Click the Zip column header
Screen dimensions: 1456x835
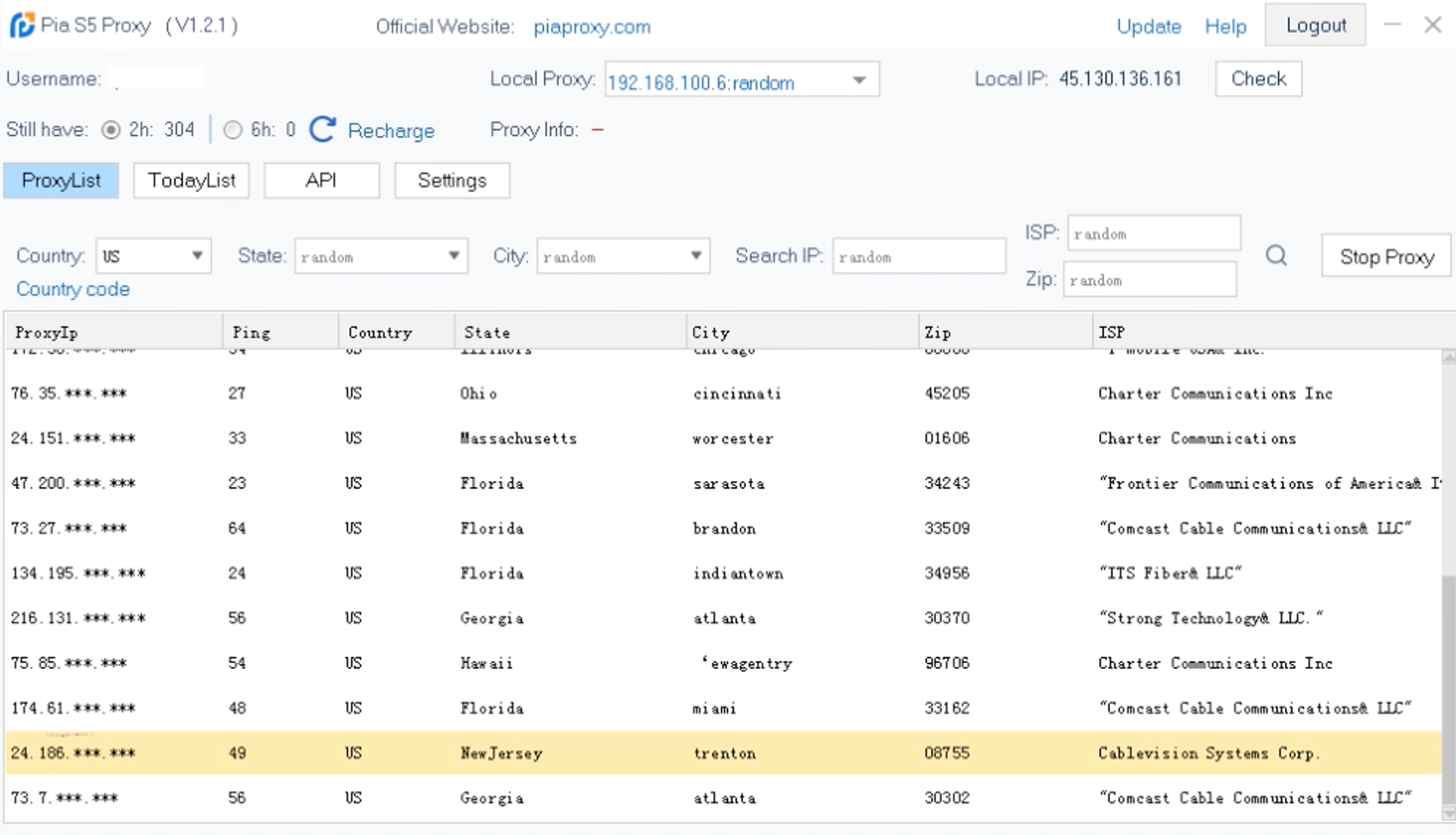tap(1006, 332)
